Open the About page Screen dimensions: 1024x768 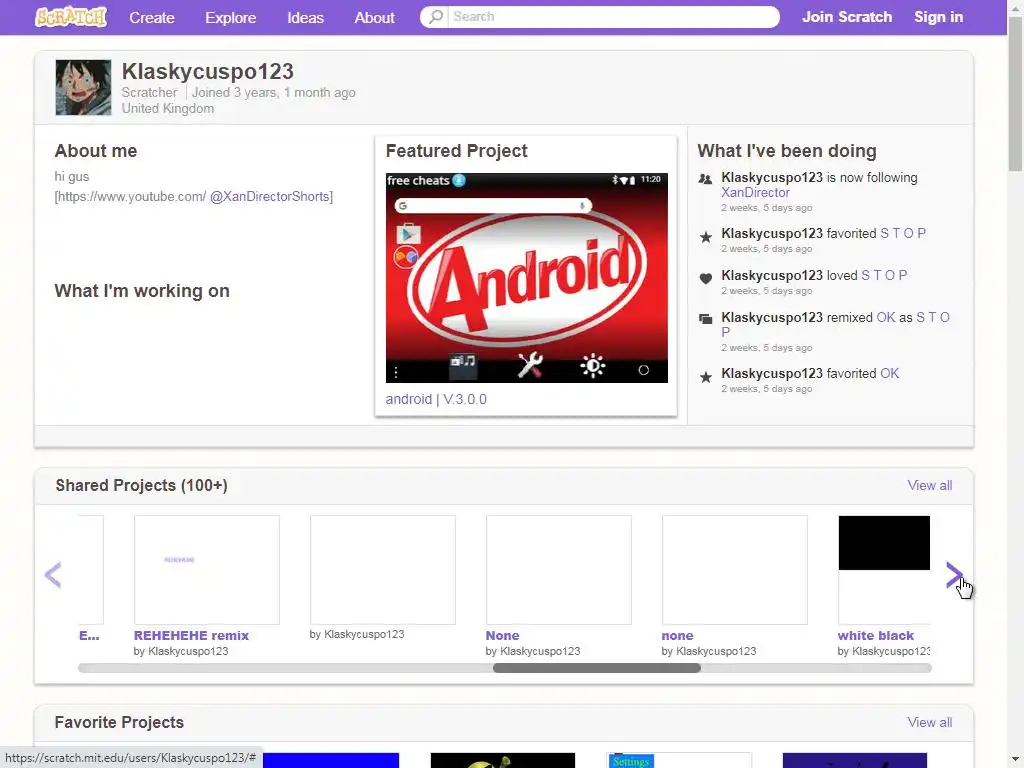click(x=374, y=18)
